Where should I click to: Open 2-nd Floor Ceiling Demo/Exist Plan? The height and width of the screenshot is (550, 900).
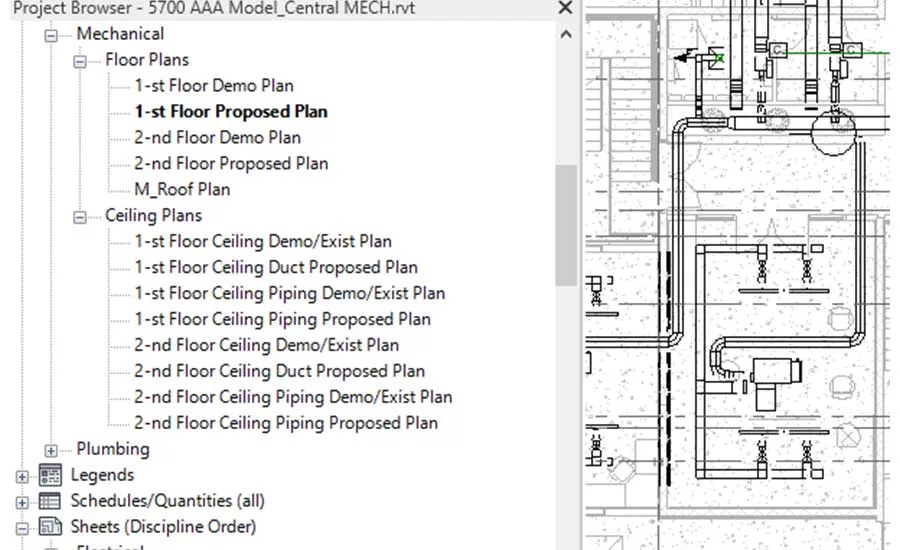tap(266, 344)
